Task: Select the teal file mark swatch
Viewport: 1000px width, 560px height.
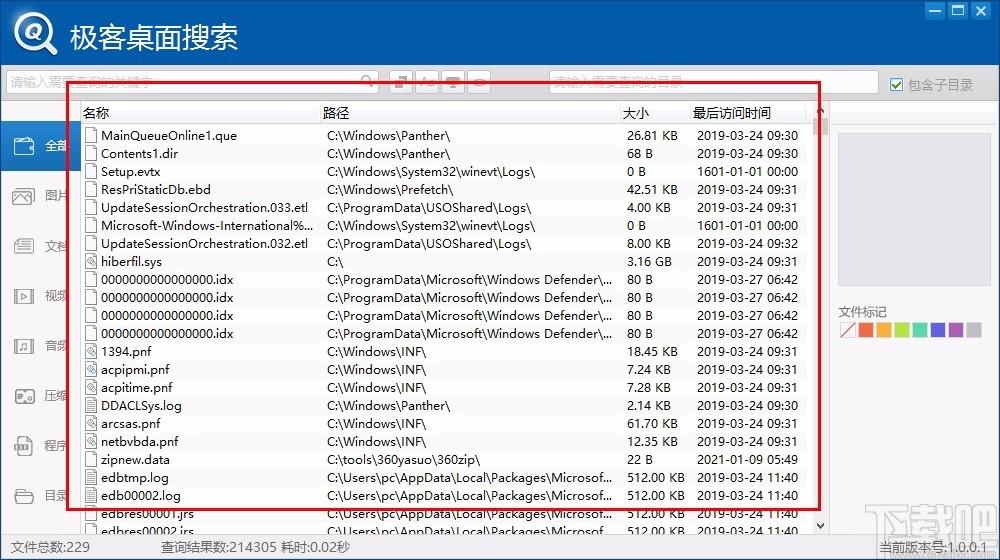Action: point(920,330)
